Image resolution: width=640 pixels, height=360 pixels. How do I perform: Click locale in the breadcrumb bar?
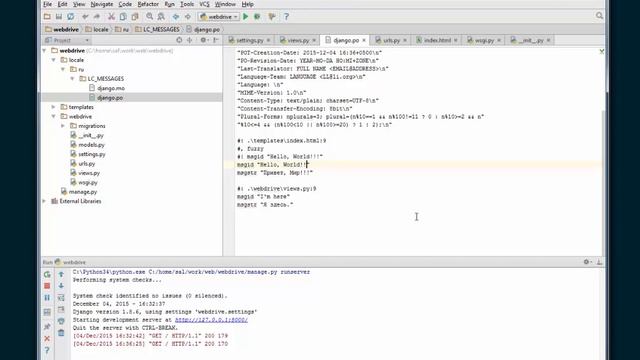click(x=101, y=29)
